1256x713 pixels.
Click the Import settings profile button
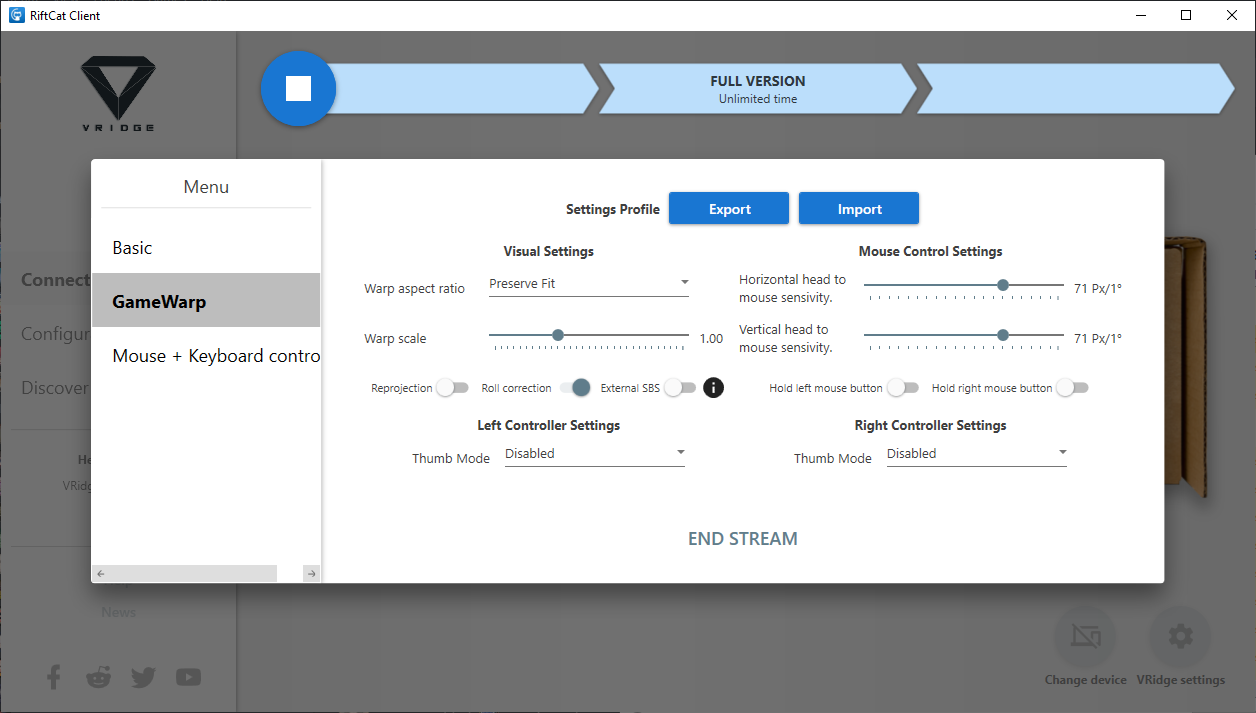click(859, 209)
